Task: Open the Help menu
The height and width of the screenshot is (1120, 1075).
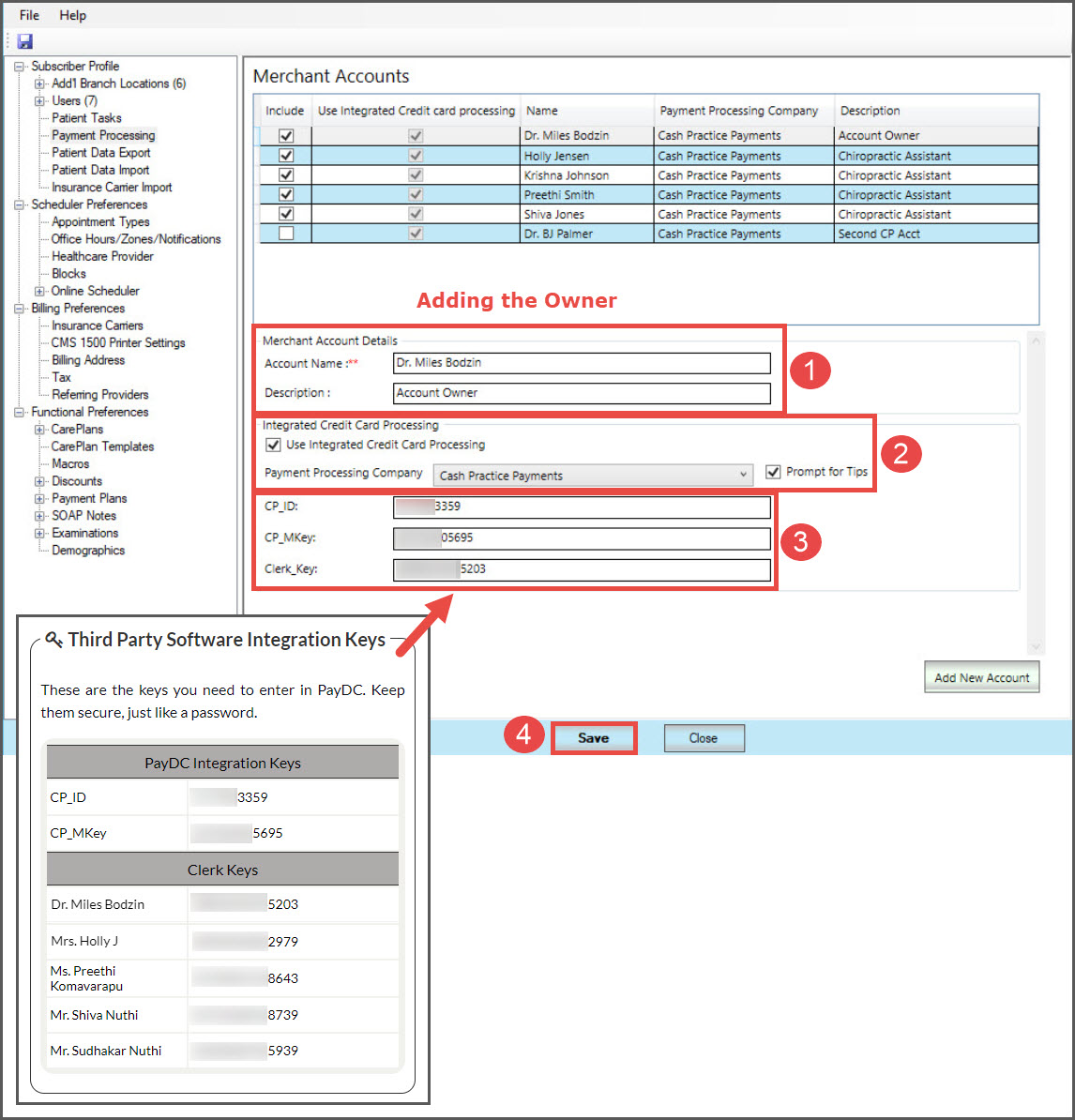Action: pos(72,15)
